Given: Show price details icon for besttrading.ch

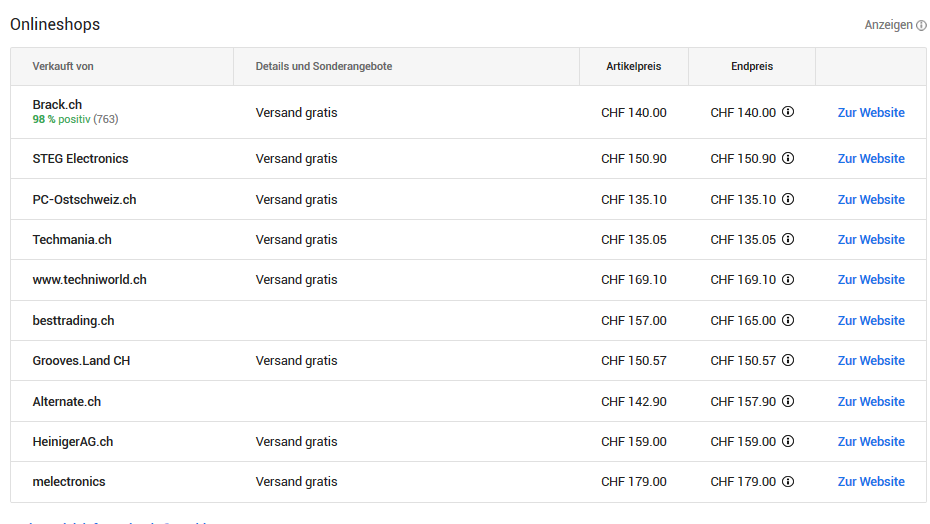Looking at the screenshot, I should [788, 321].
